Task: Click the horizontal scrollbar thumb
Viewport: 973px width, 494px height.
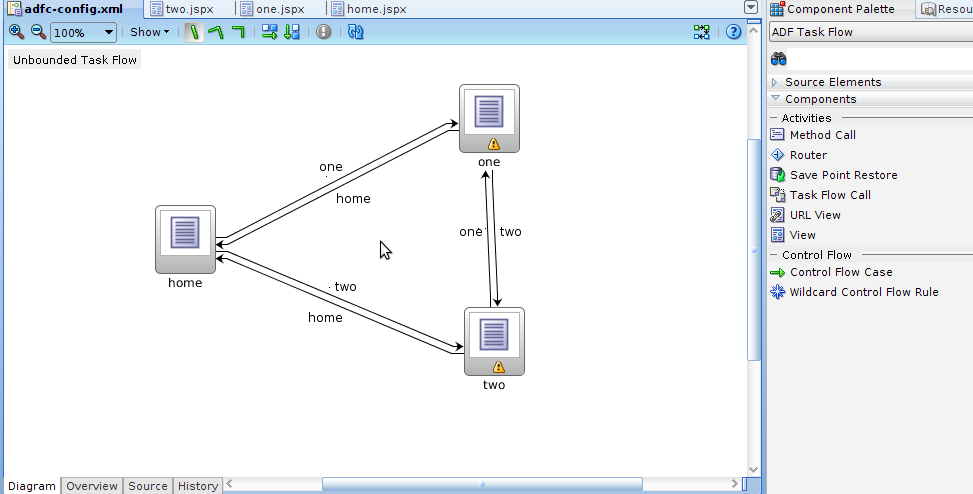Action: click(481, 485)
